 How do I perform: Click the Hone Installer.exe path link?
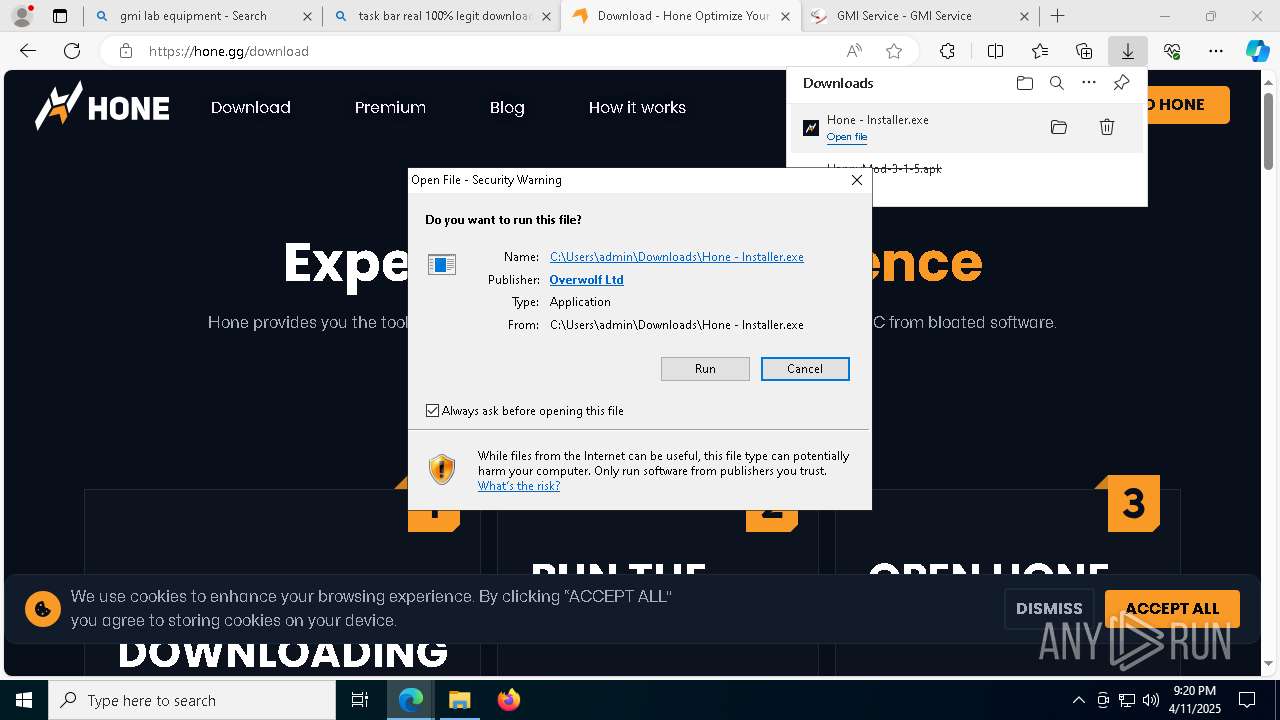677,257
